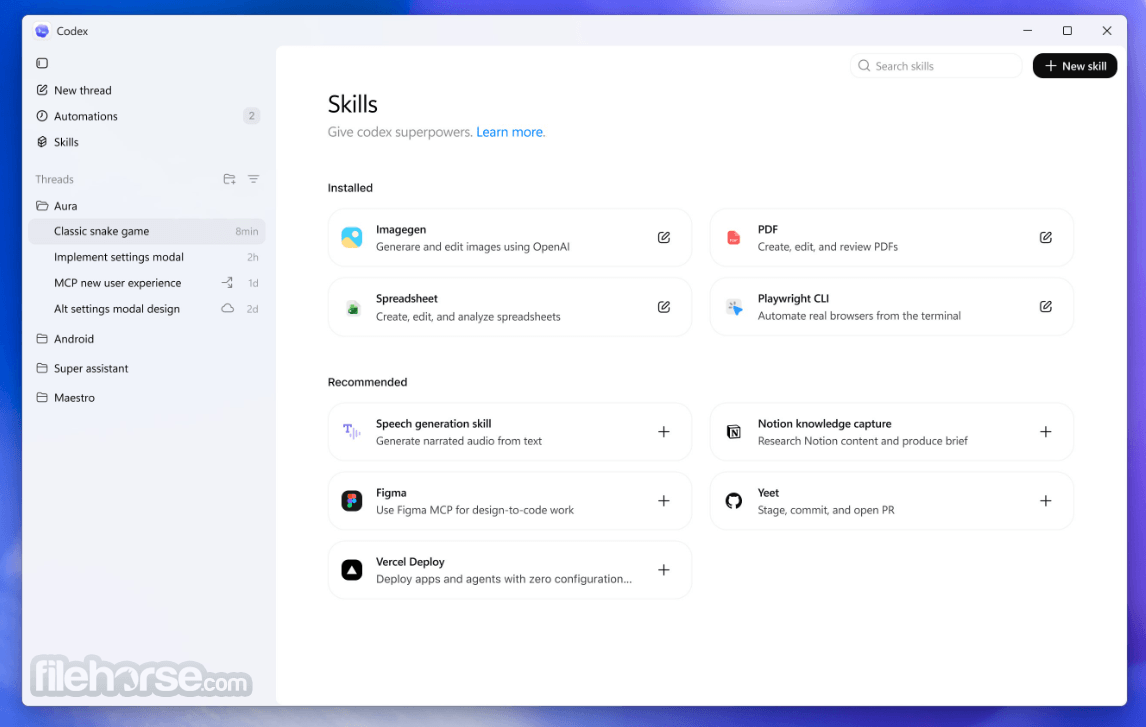Open Implement settings modal thread

click(x=146, y=257)
